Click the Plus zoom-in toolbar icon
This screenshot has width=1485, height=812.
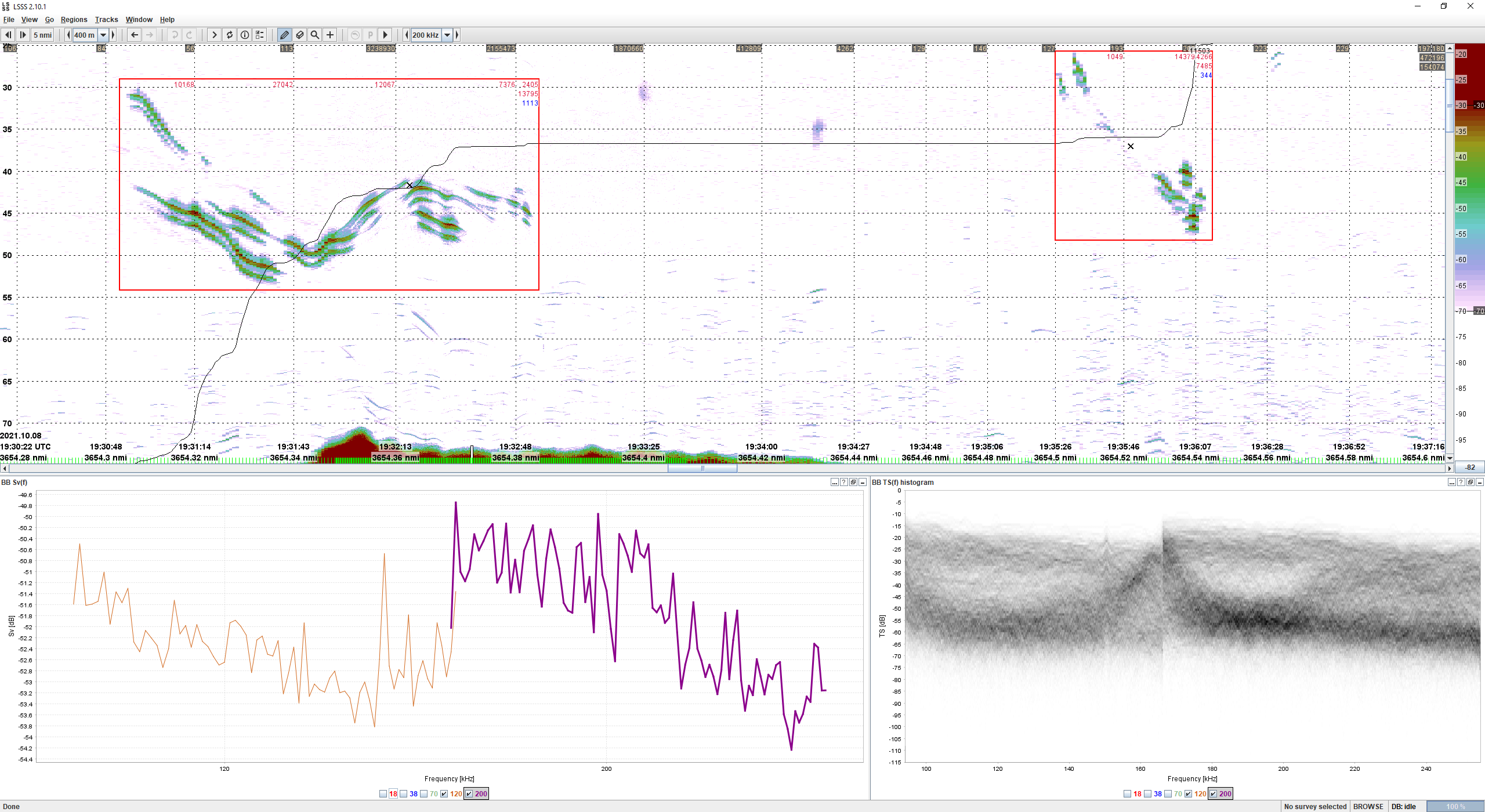click(329, 34)
